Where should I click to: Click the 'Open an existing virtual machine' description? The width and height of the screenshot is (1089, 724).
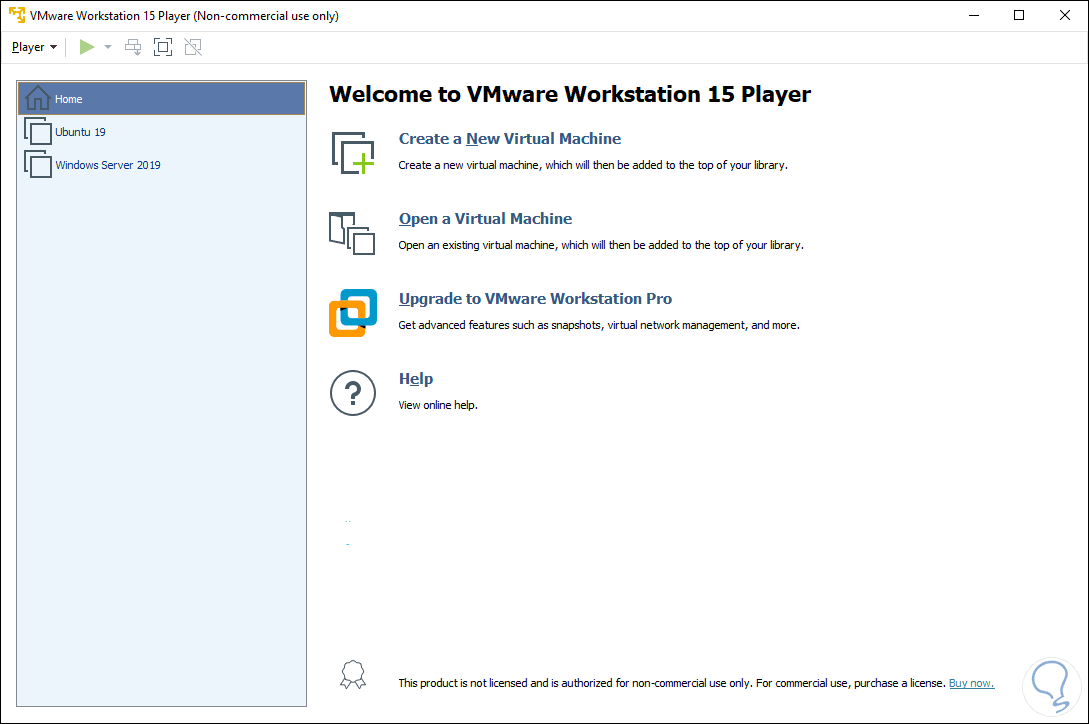click(601, 245)
